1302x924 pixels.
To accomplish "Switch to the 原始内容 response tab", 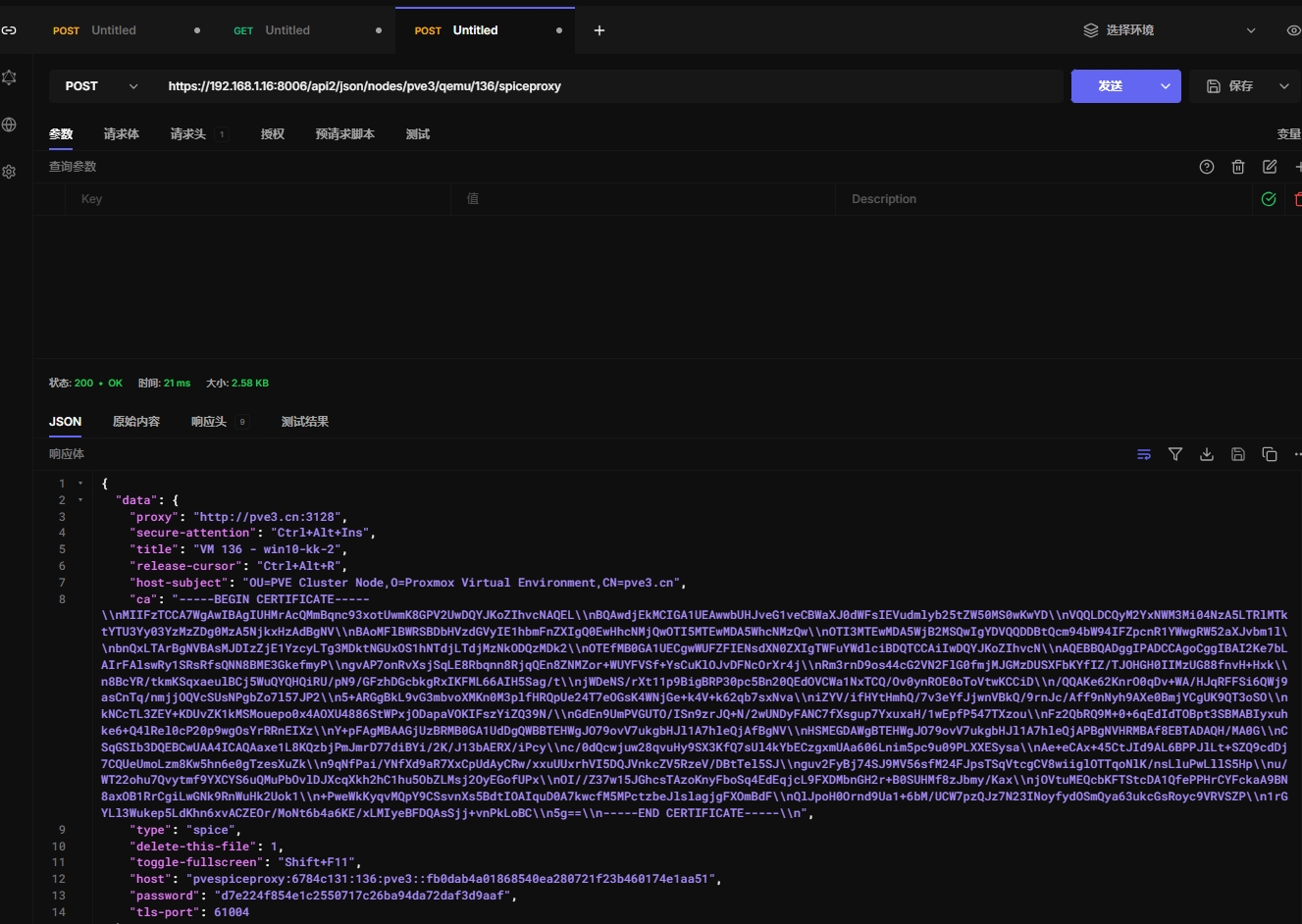I will [136, 422].
